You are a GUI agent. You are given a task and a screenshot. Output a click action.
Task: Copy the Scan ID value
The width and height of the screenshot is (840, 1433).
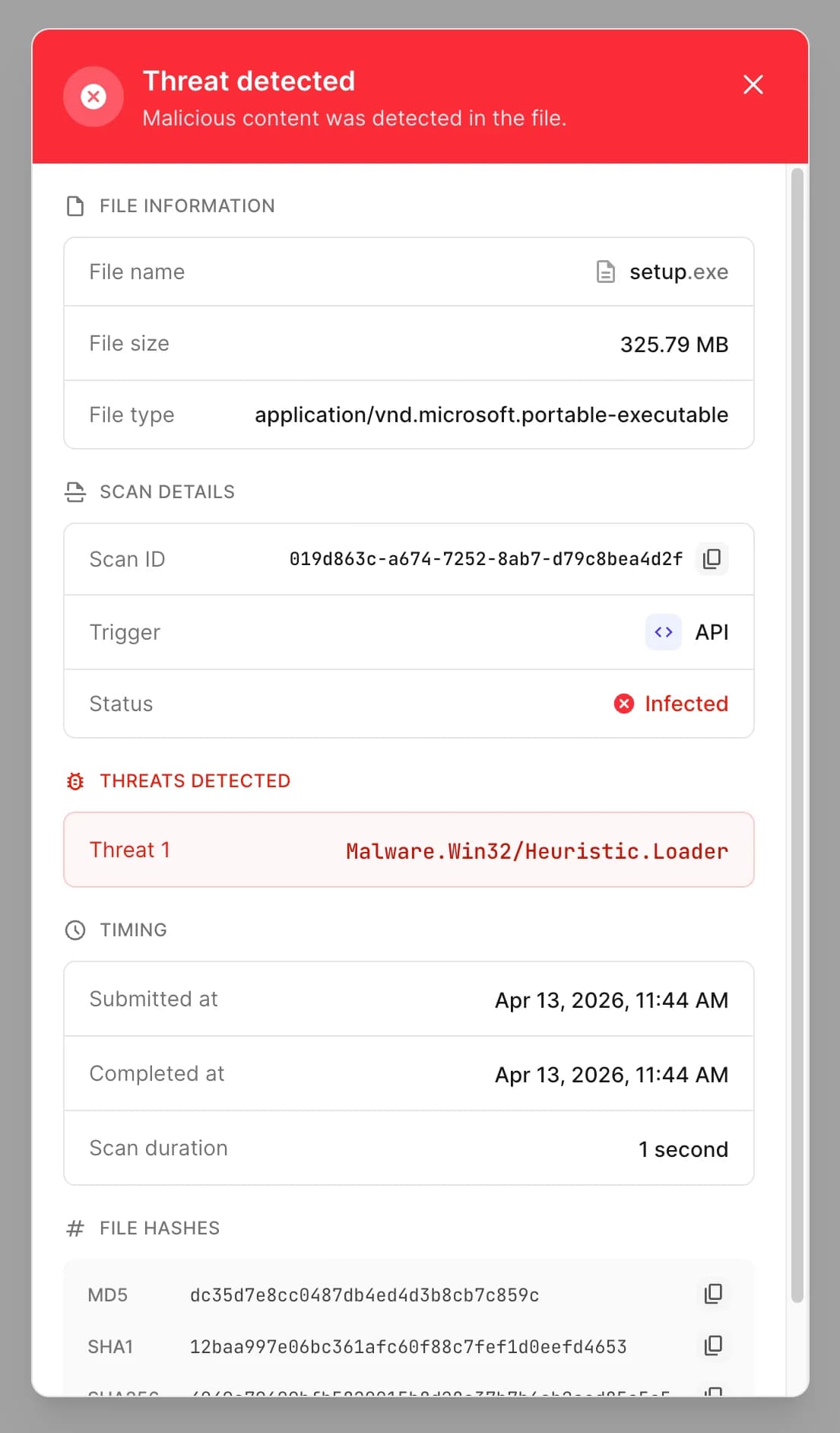(712, 559)
